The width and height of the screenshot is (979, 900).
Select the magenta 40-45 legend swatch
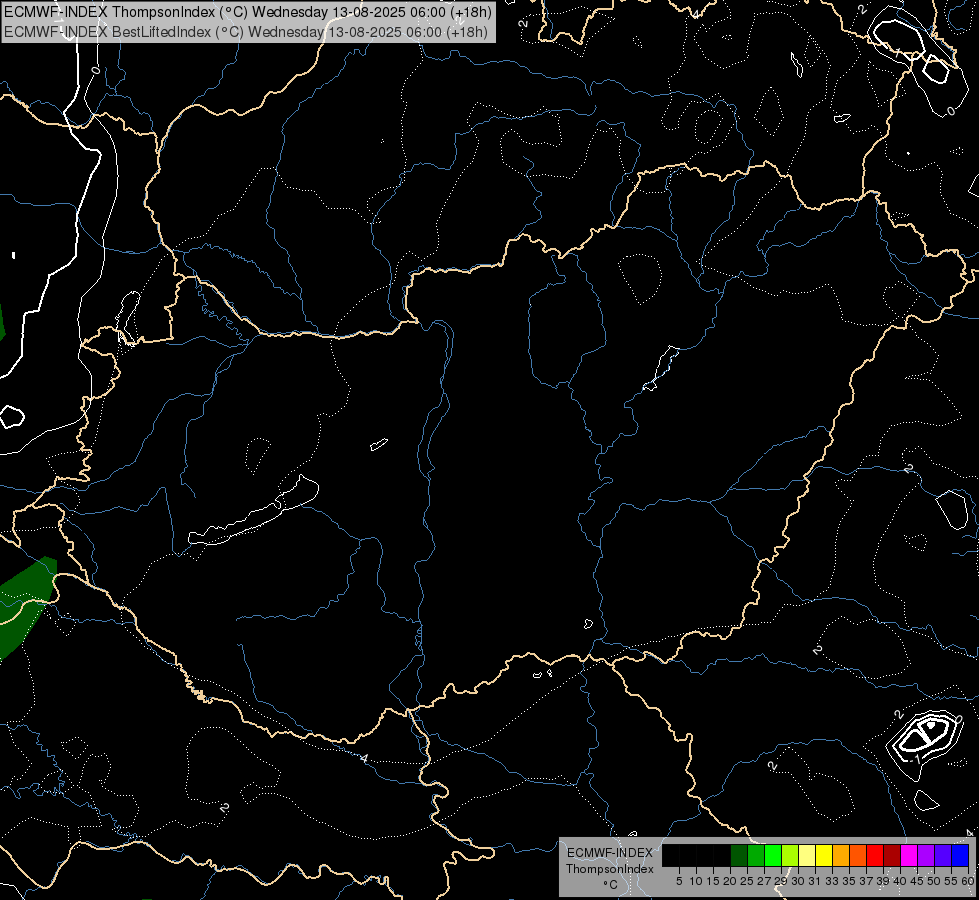coord(909,856)
